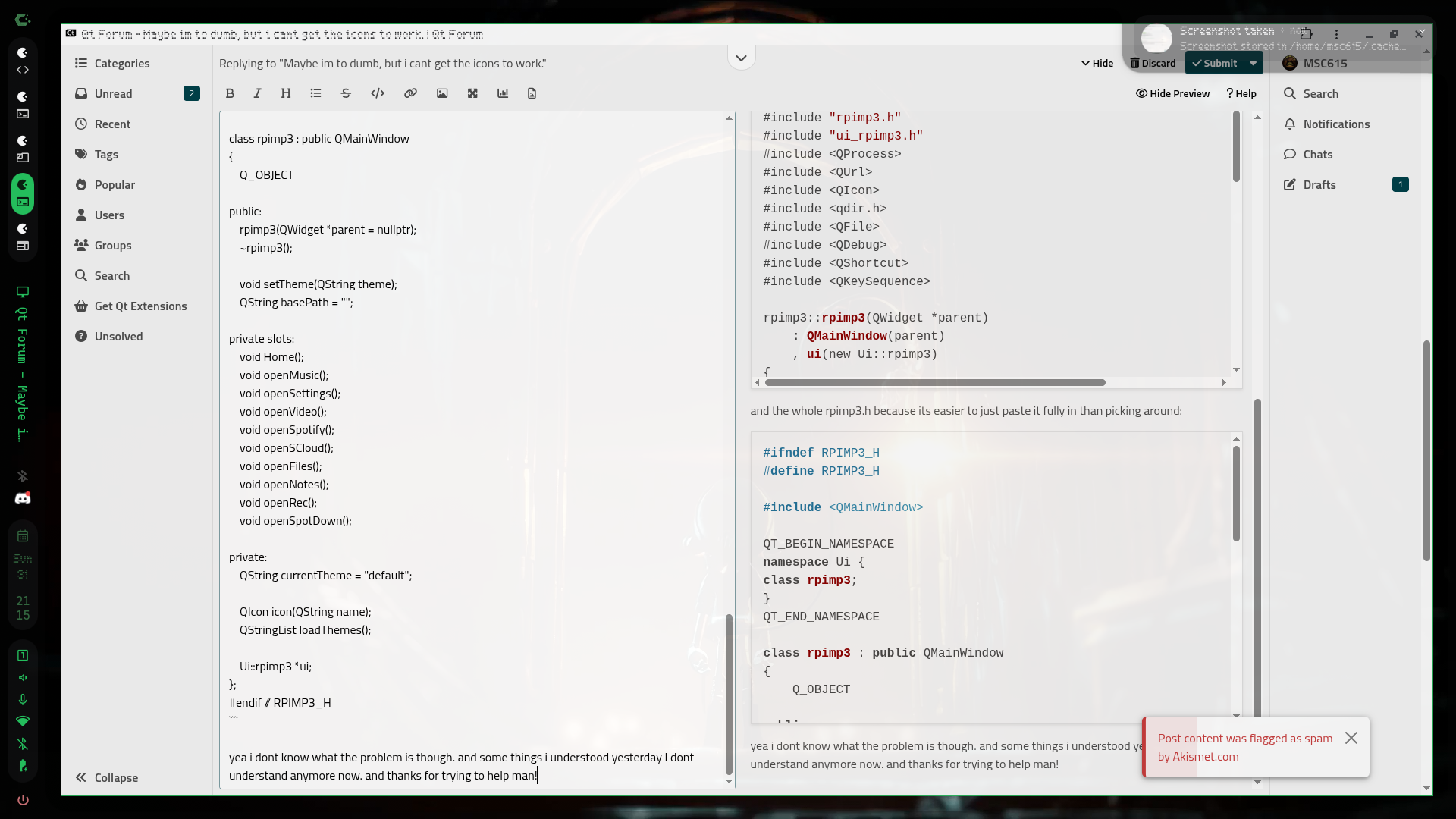Discard the reply draft

click(x=1153, y=63)
